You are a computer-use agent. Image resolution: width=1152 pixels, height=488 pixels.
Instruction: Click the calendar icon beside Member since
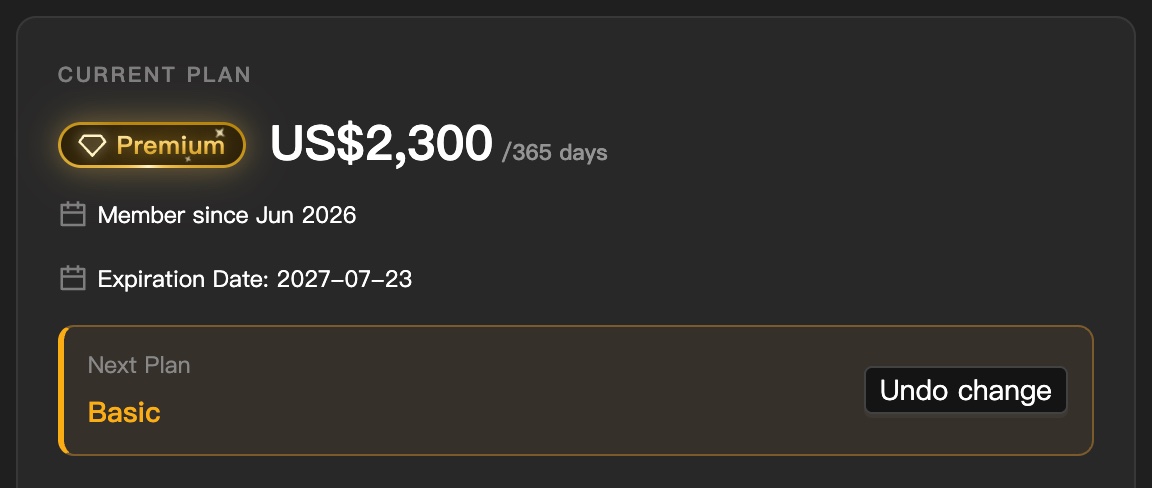coord(73,215)
